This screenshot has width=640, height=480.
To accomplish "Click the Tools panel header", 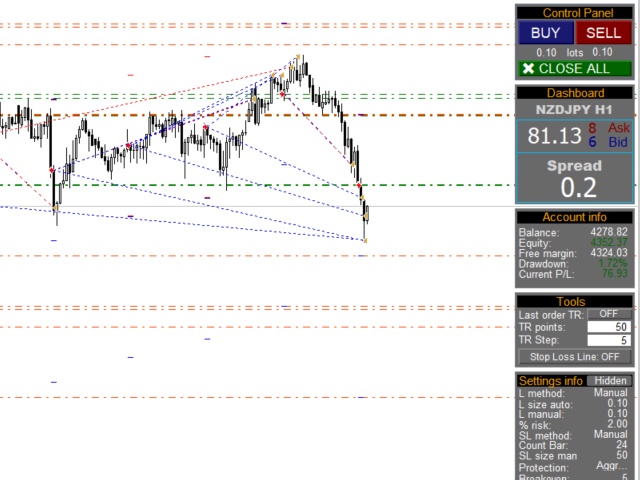I will [575, 302].
